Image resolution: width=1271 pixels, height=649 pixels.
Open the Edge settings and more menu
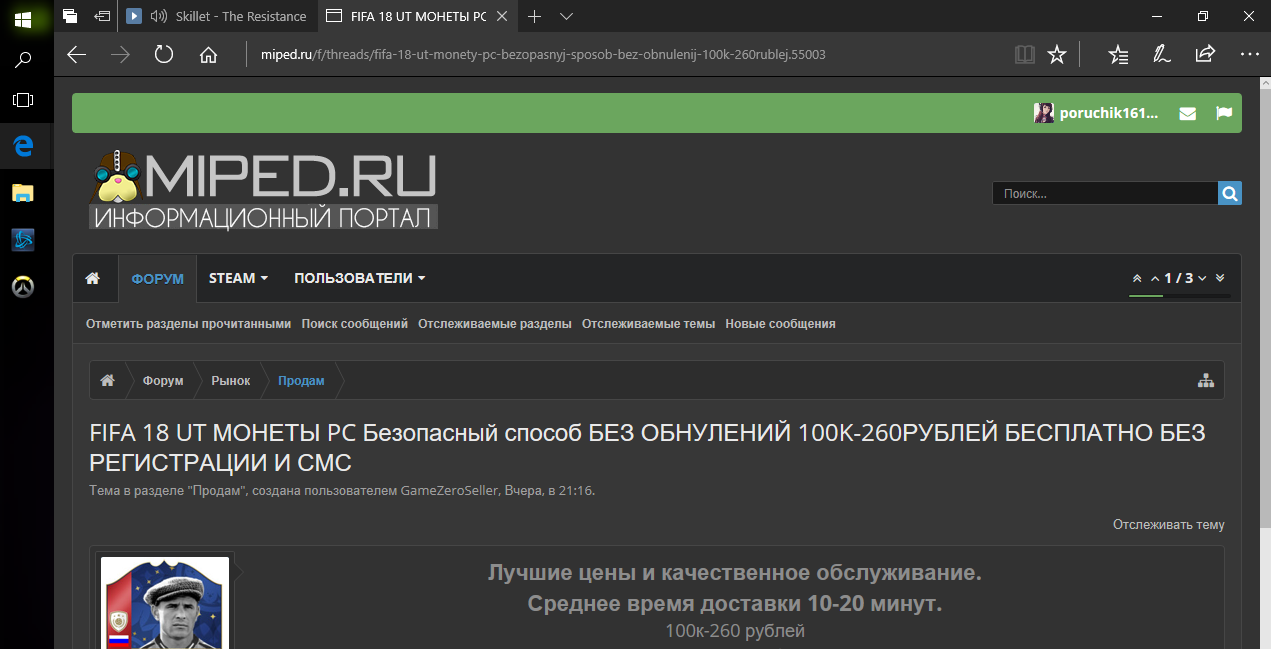1249,55
